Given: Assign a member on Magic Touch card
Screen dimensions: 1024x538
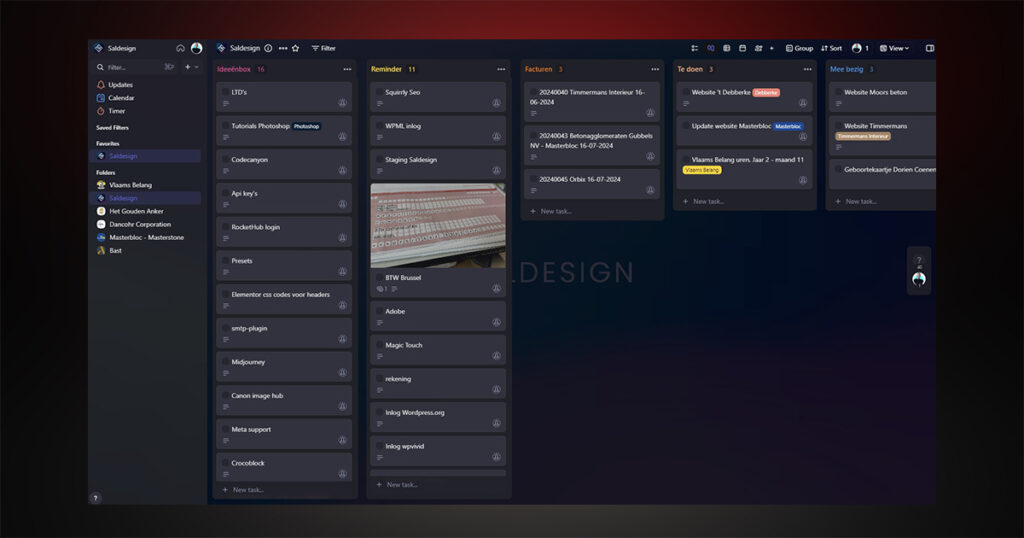Looking at the screenshot, I should point(496,356).
